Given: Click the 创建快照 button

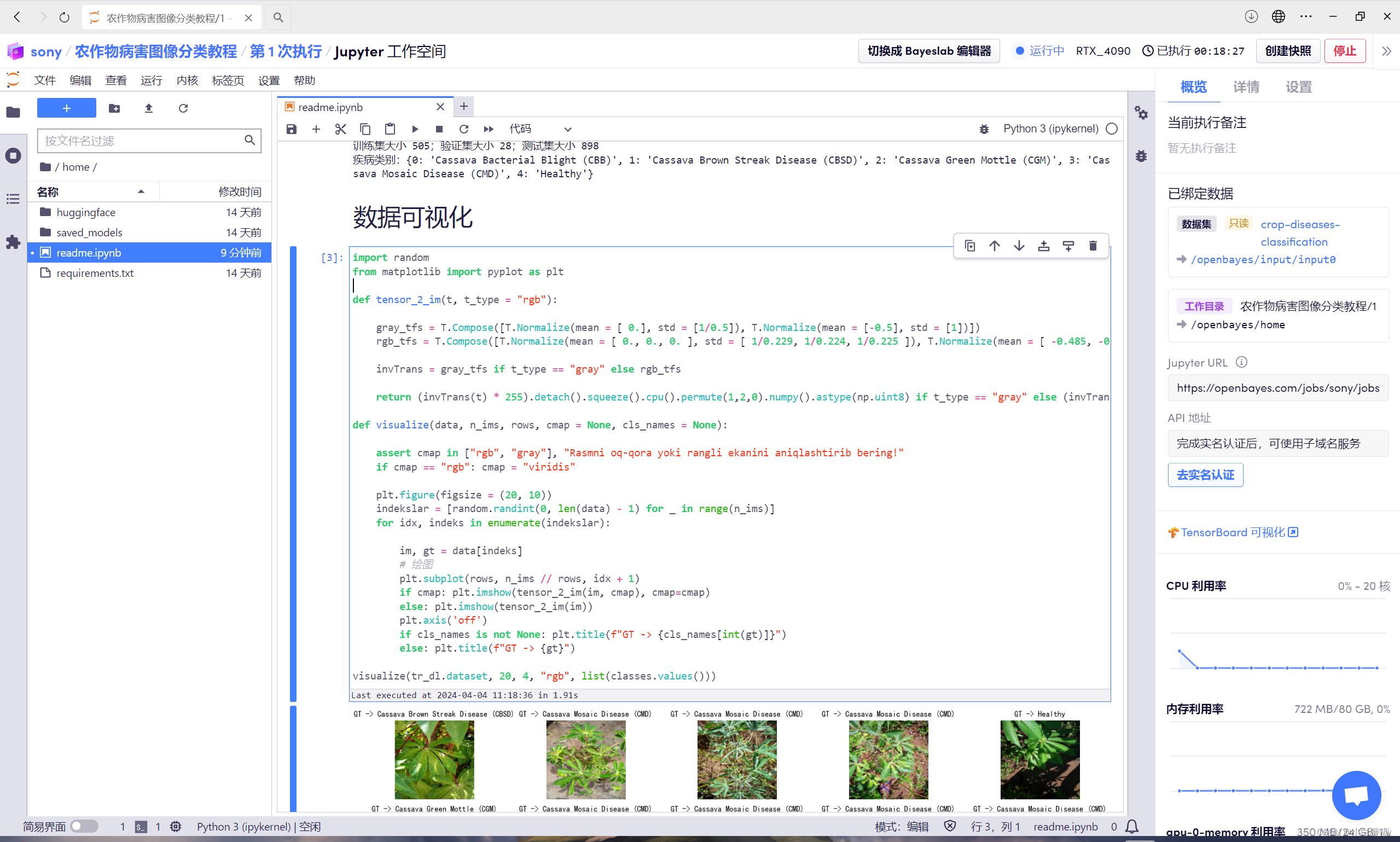Looking at the screenshot, I should [1288, 50].
